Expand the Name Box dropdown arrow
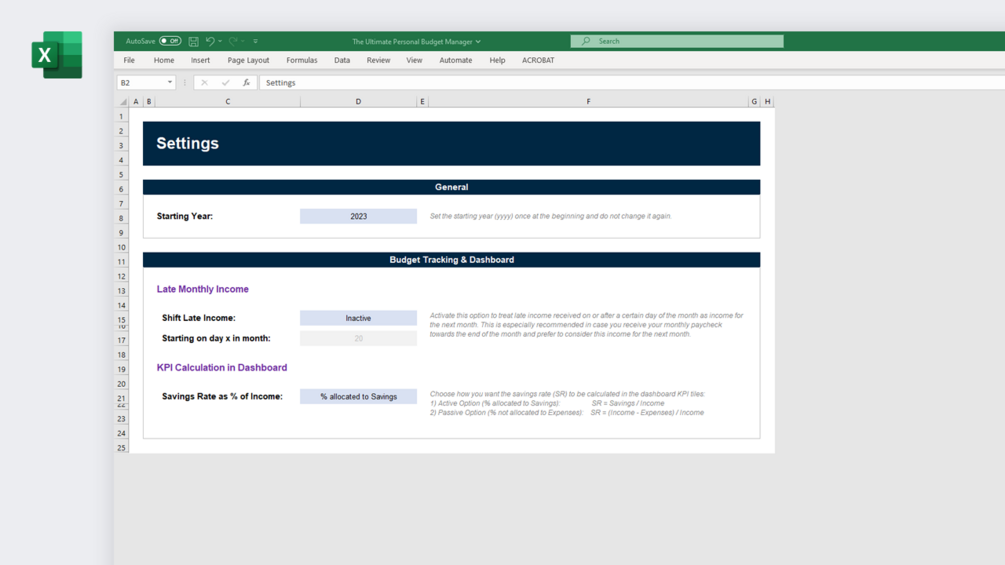Image resolution: width=1005 pixels, height=565 pixels. [x=170, y=83]
